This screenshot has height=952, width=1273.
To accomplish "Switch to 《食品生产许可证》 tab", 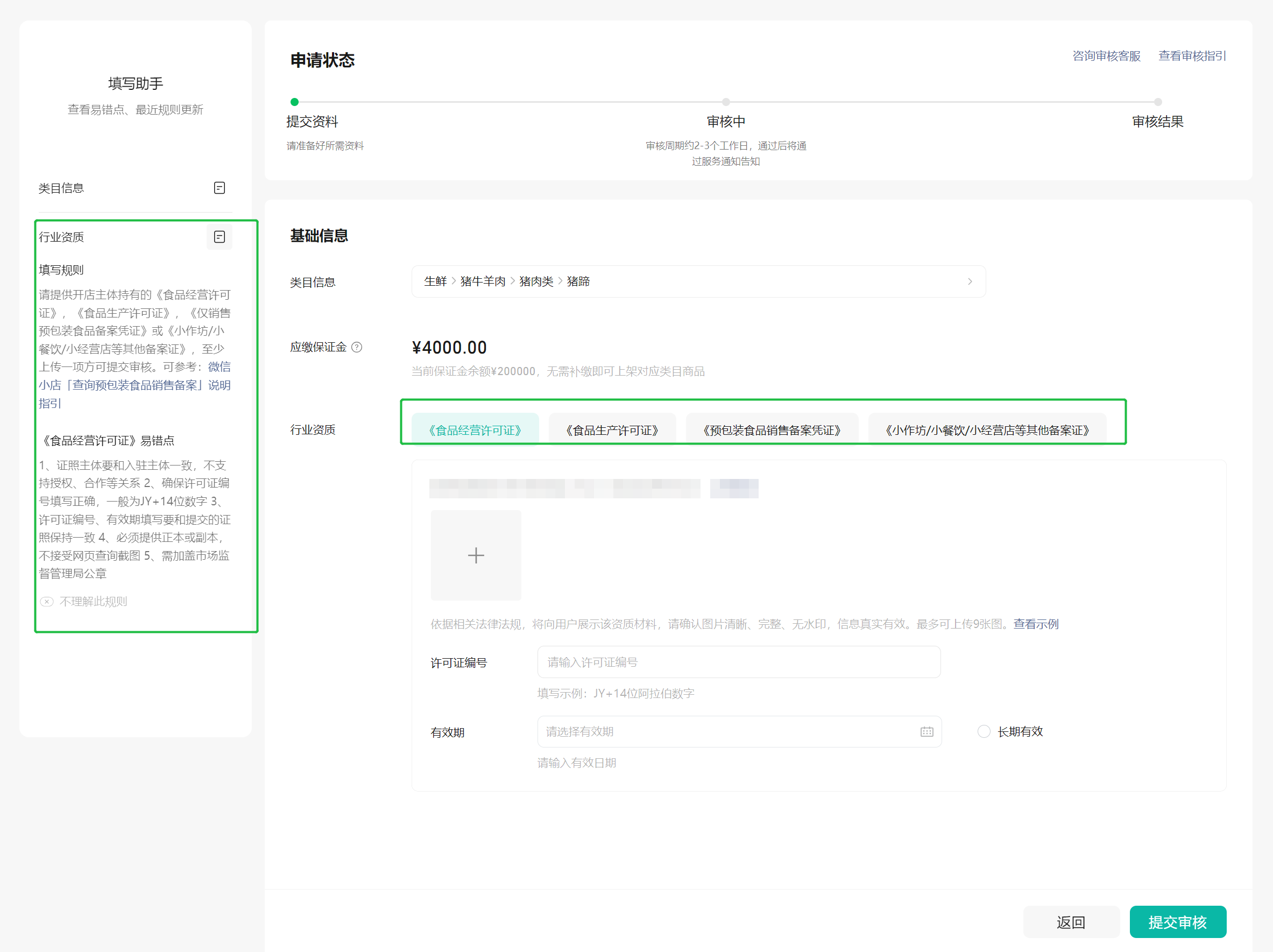I will [612, 430].
